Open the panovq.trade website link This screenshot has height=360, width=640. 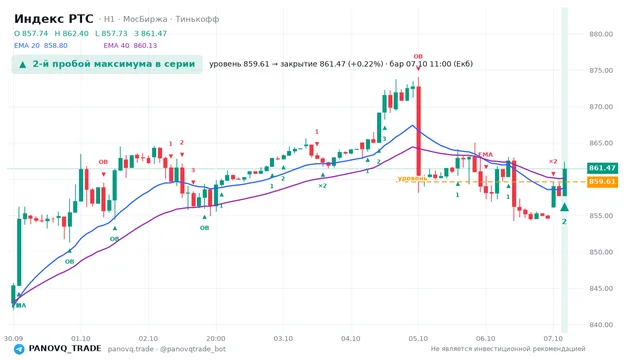[131, 349]
